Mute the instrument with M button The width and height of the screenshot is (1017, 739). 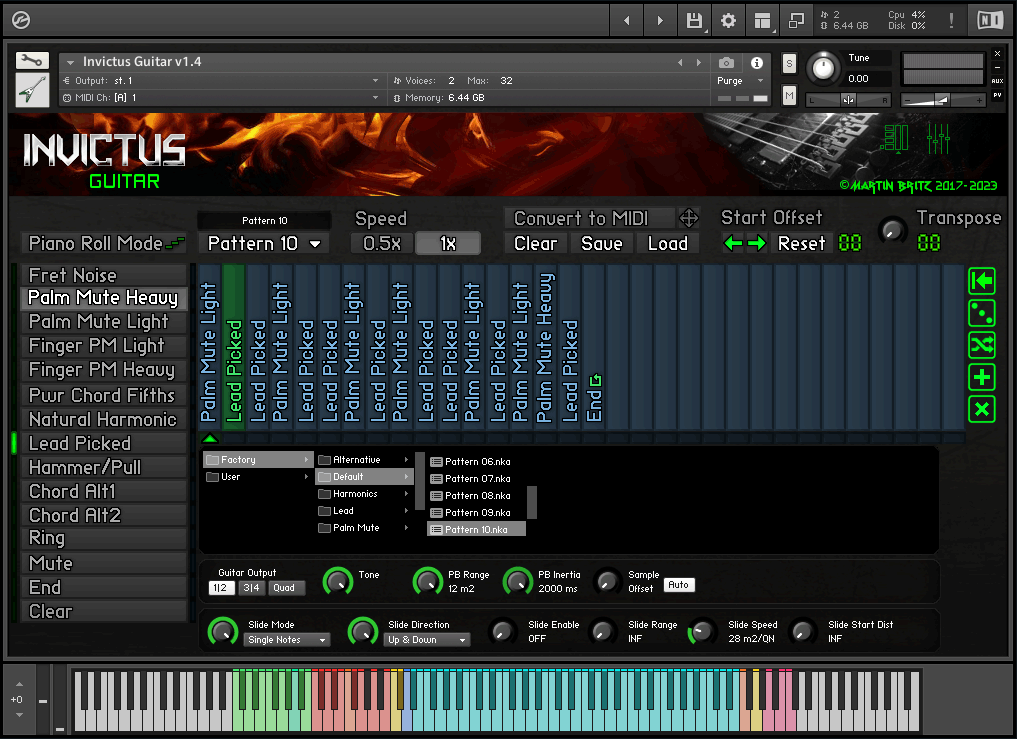[789, 96]
